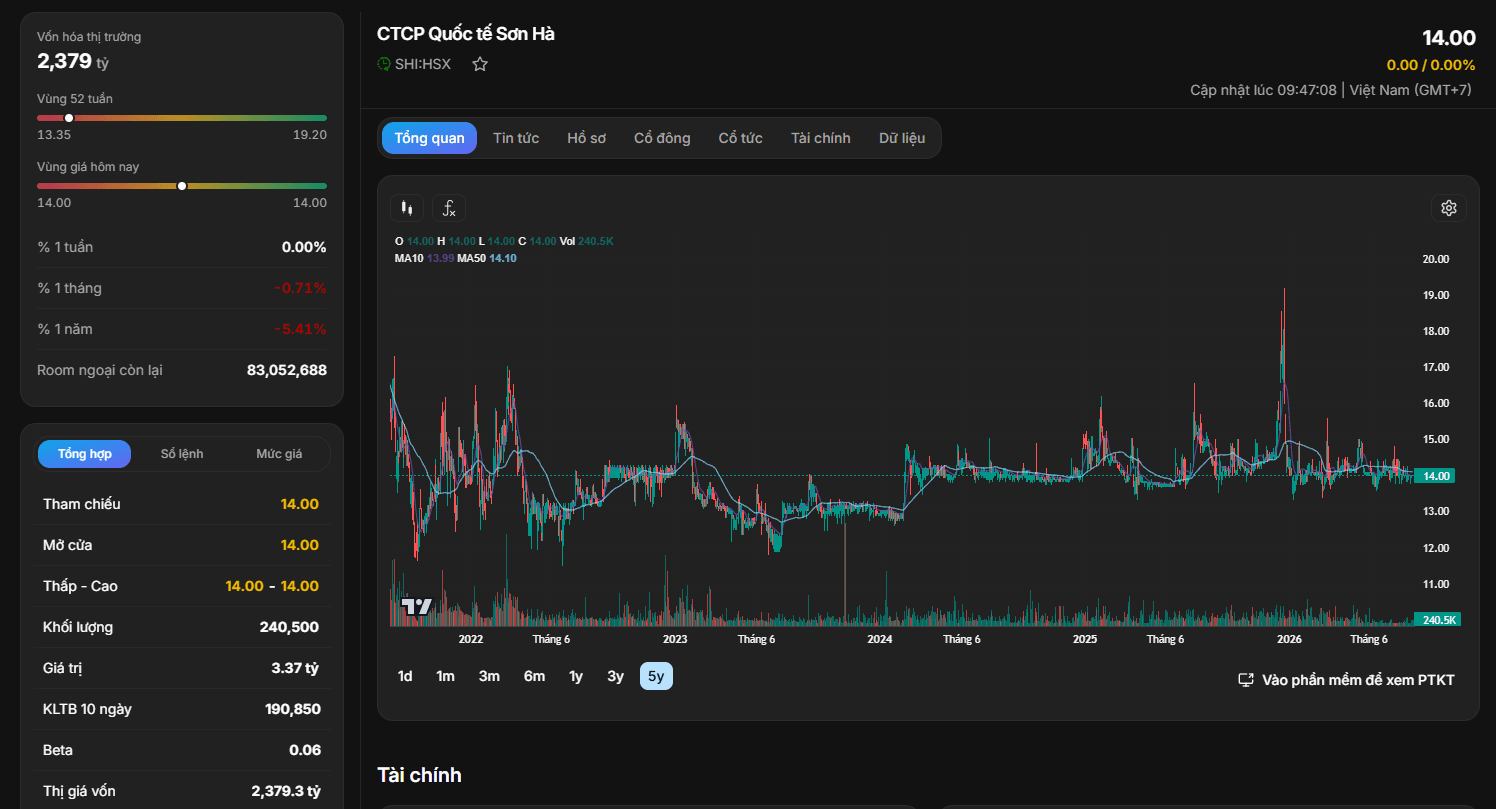Set chart range to 3m
Screen dimensions: 1496x809
pyautogui.click(x=489, y=676)
